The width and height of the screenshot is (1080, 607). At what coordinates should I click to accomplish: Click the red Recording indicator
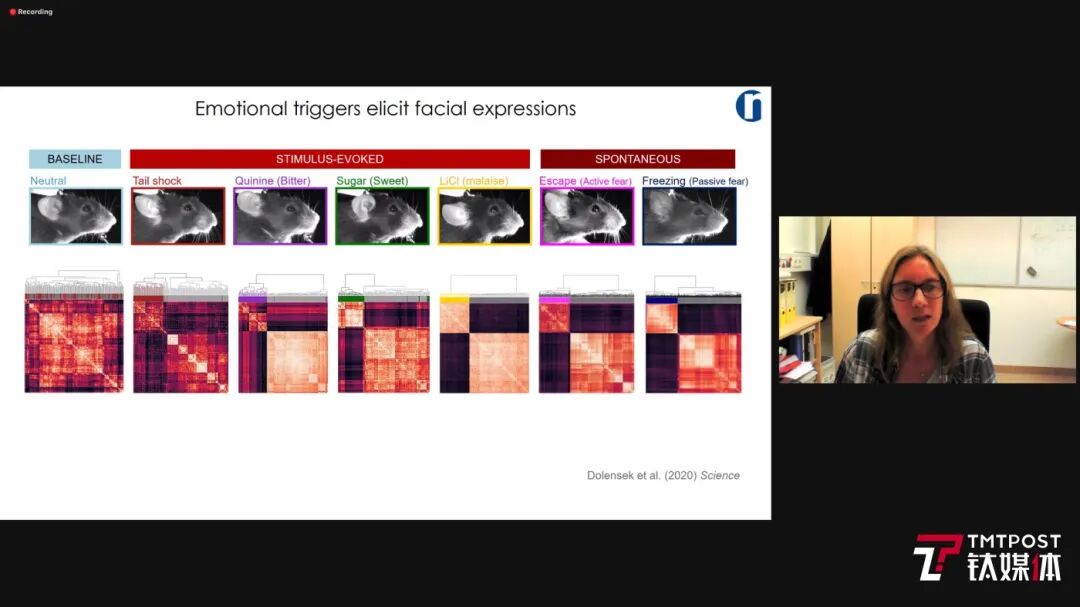pyautogui.click(x=31, y=12)
